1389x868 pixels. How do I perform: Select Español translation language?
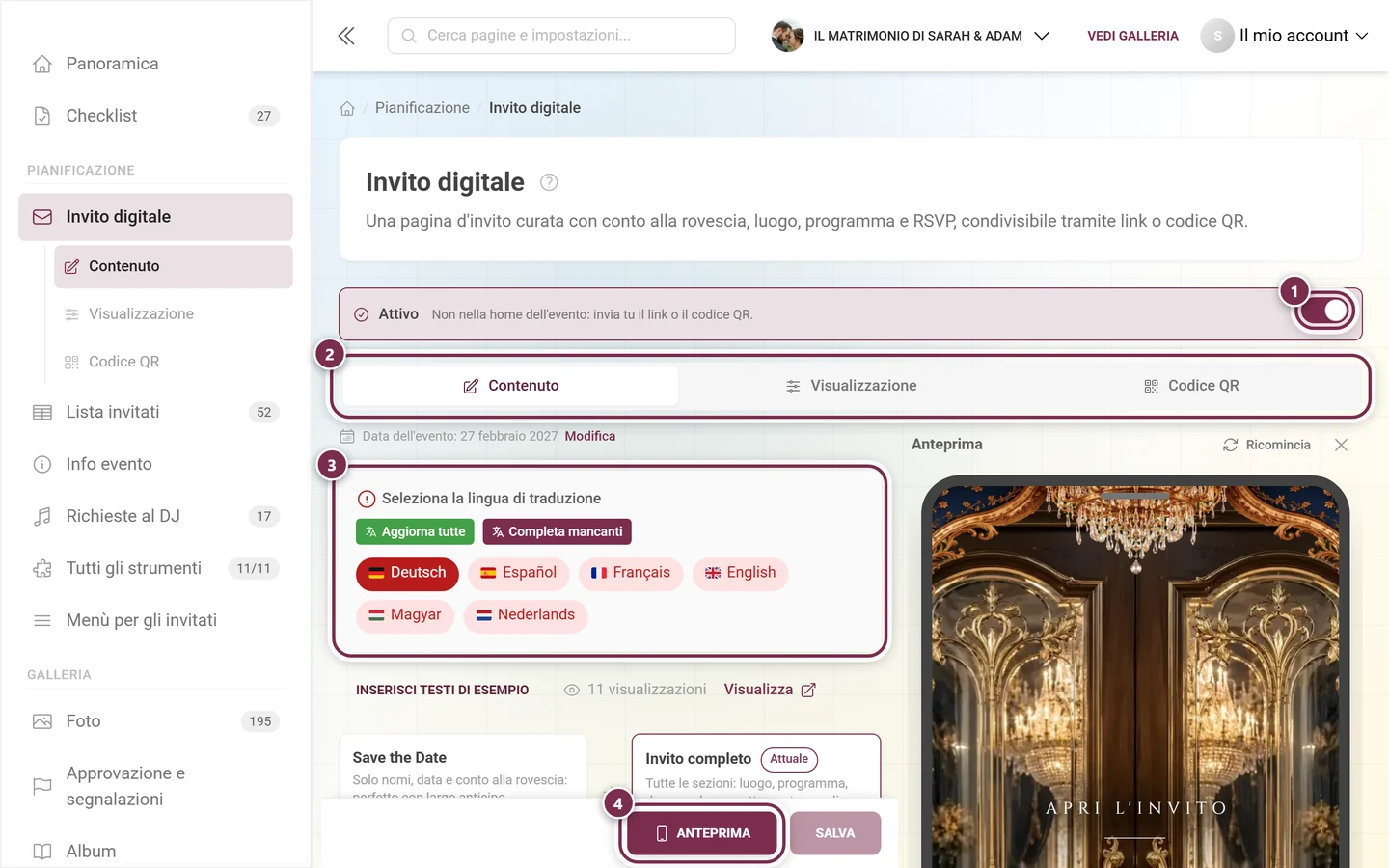[x=519, y=573]
